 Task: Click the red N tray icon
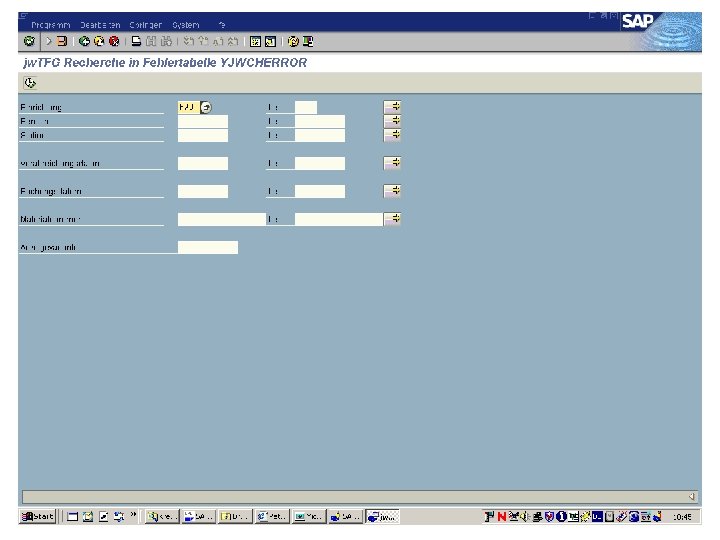tap(501, 517)
